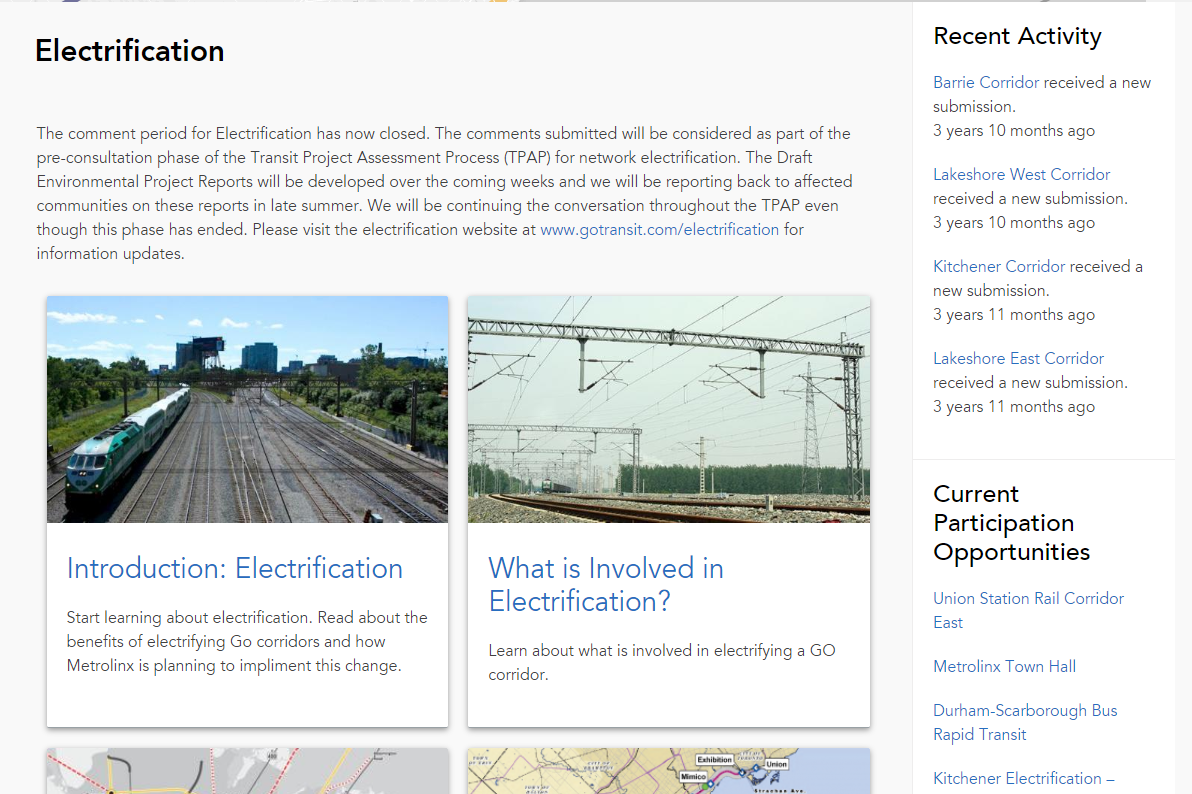Click Current Participation Opportunities heading
Screen dimensions: 1192x794
[1011, 523]
